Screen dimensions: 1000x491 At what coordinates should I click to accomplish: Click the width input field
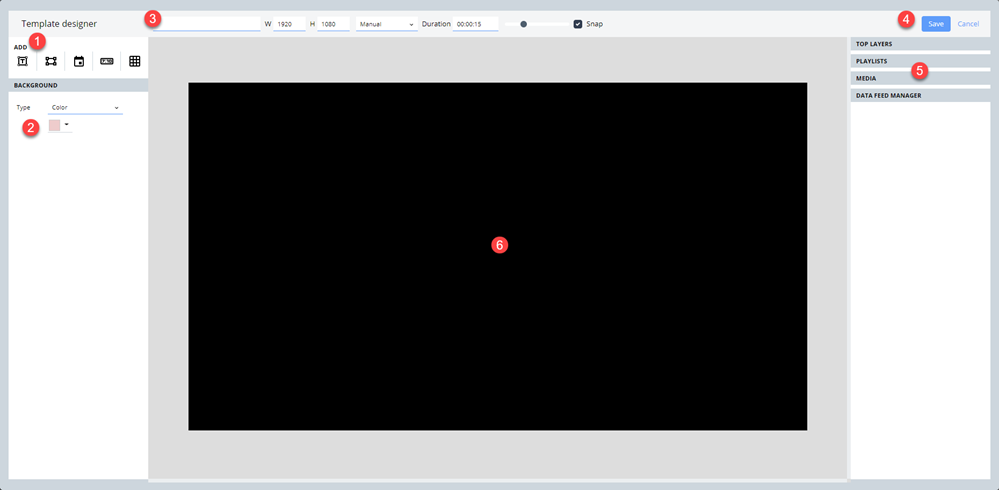(x=289, y=24)
